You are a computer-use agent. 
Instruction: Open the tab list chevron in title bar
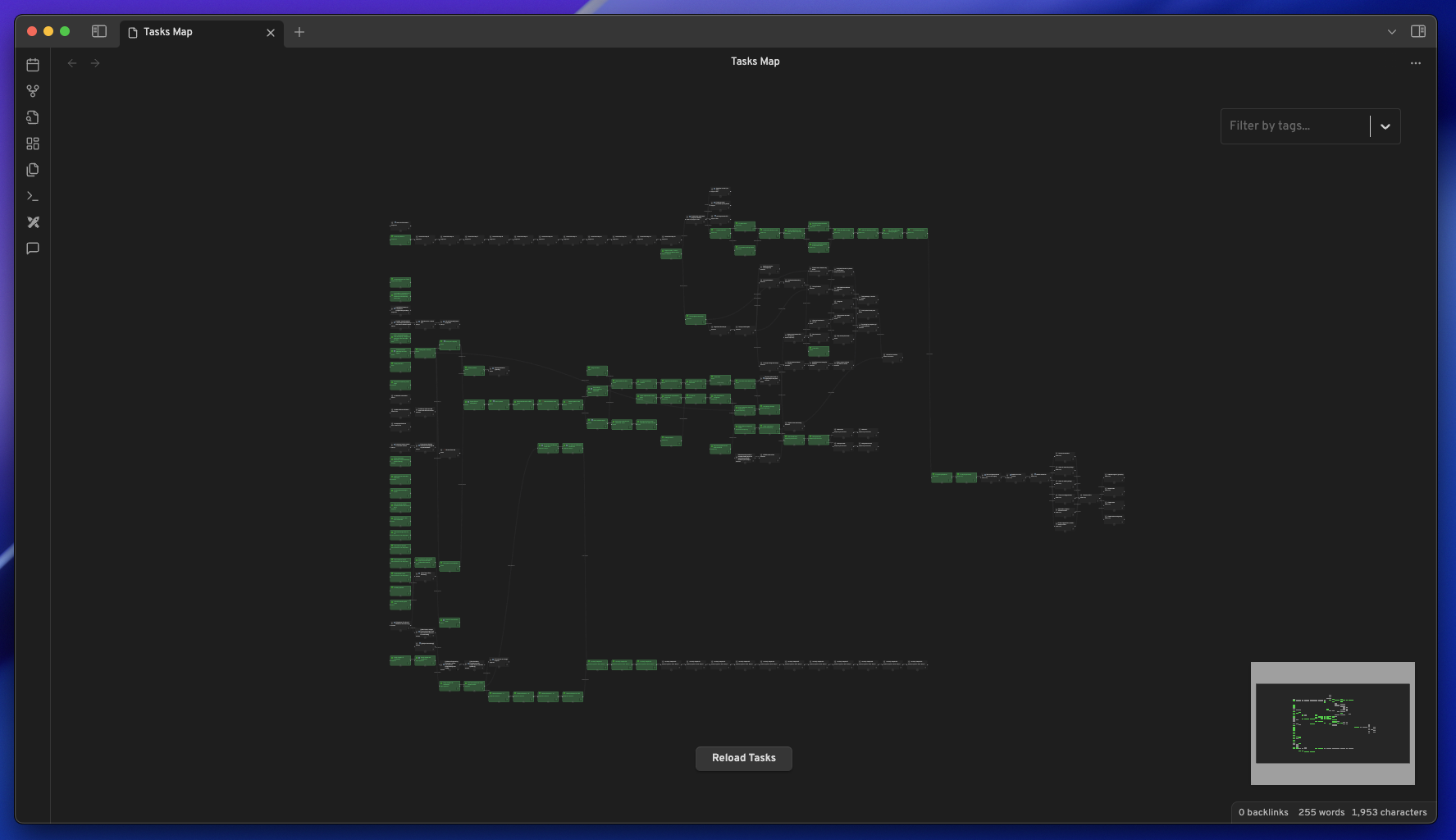[1391, 32]
